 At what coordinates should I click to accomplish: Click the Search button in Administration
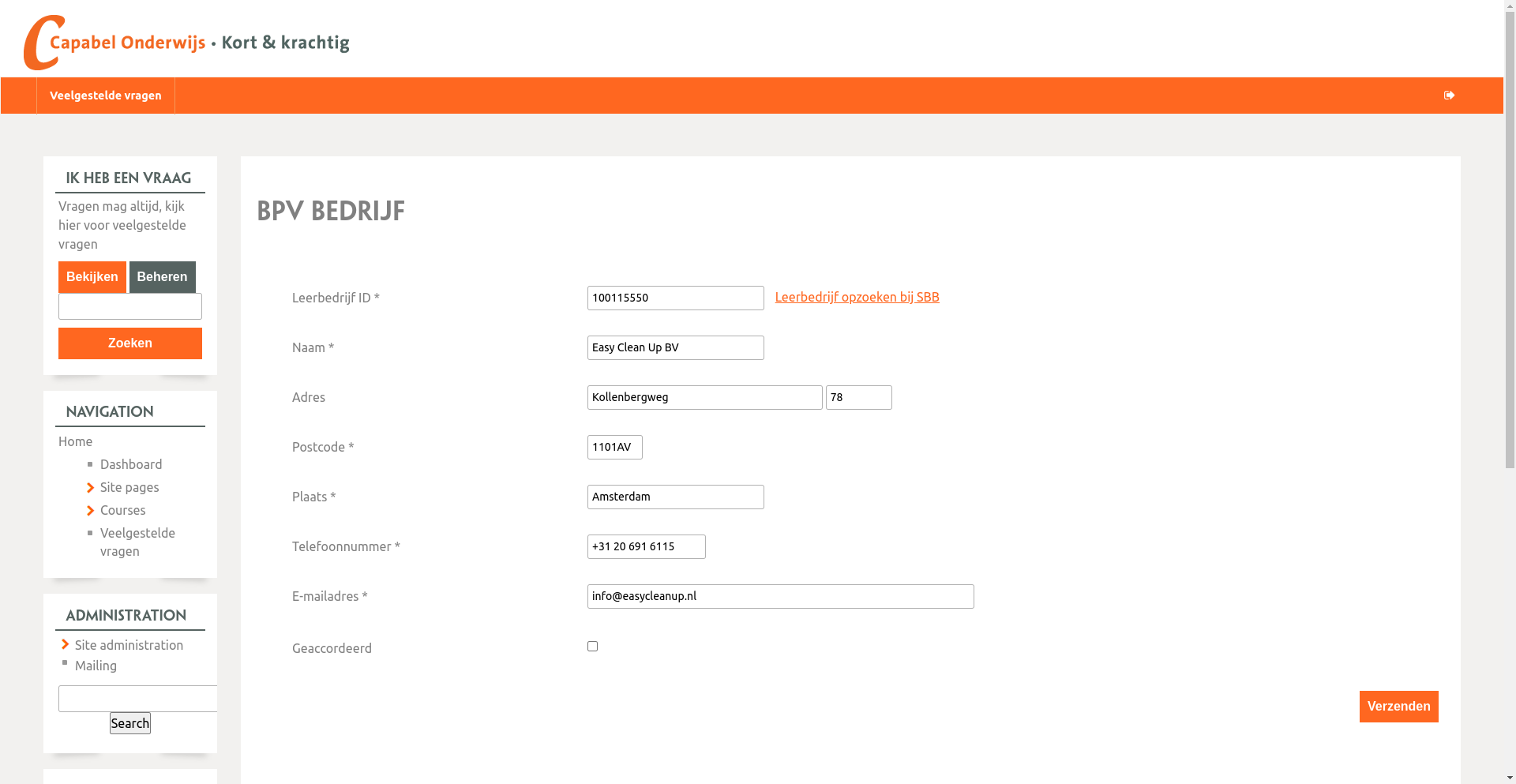[x=130, y=723]
